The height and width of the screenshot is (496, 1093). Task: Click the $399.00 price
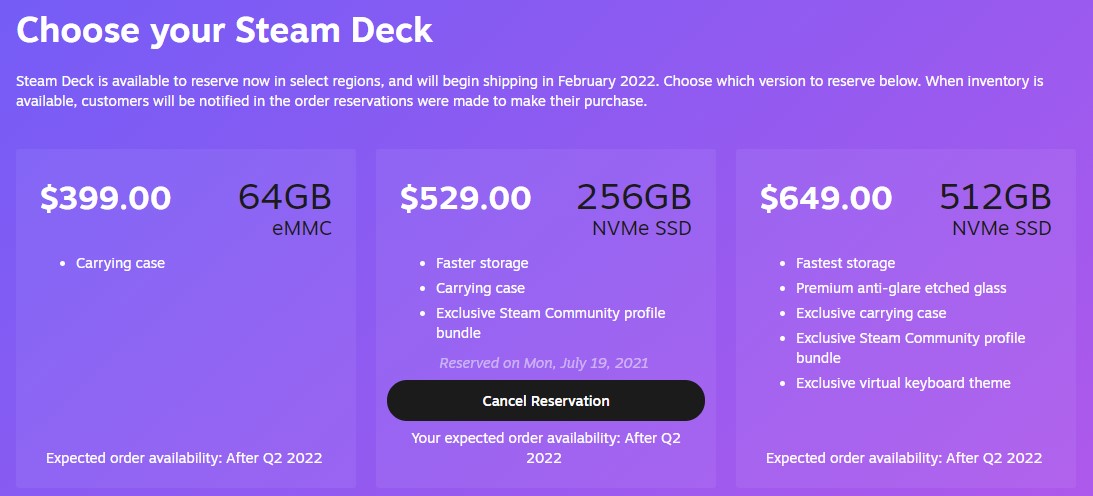105,198
